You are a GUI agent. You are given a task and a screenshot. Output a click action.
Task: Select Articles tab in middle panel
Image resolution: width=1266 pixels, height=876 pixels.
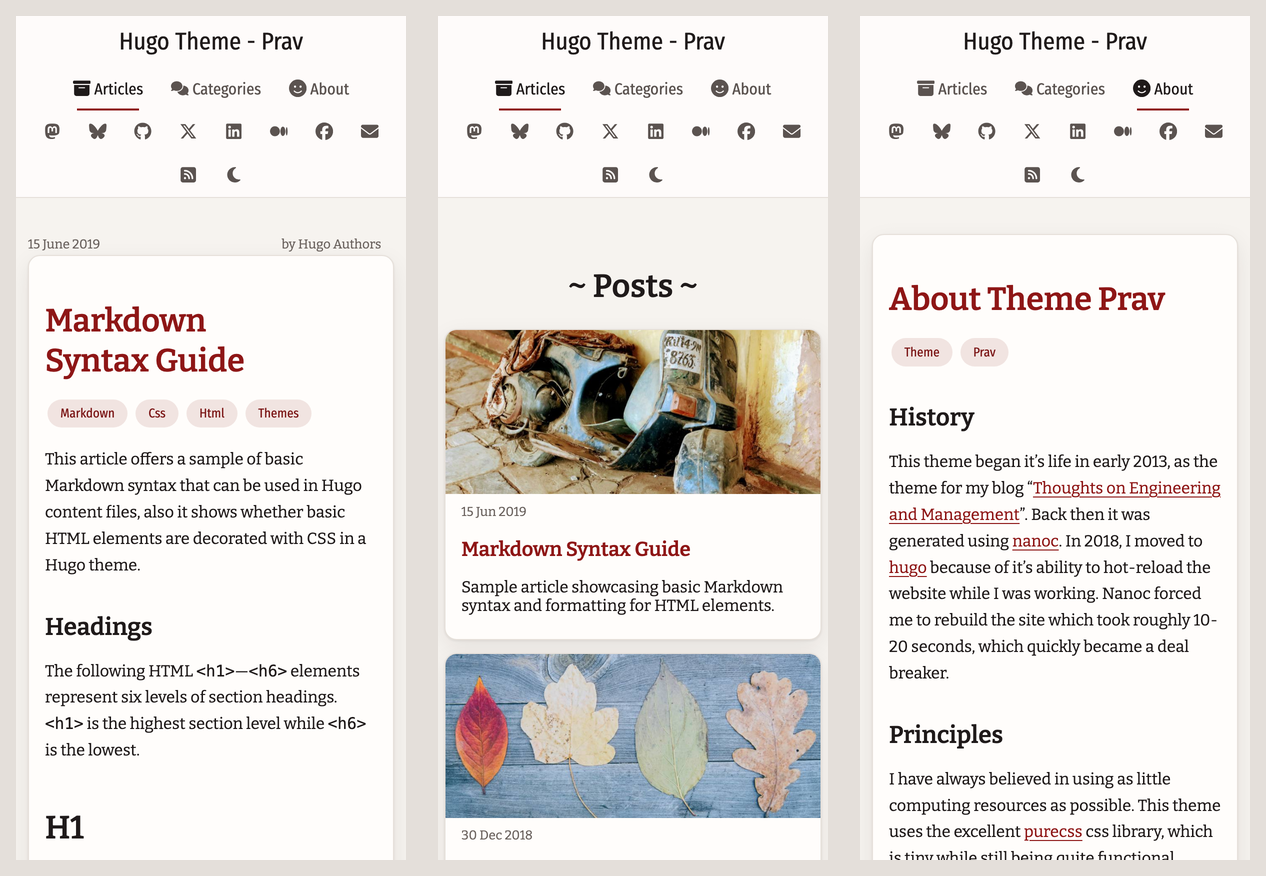click(530, 89)
